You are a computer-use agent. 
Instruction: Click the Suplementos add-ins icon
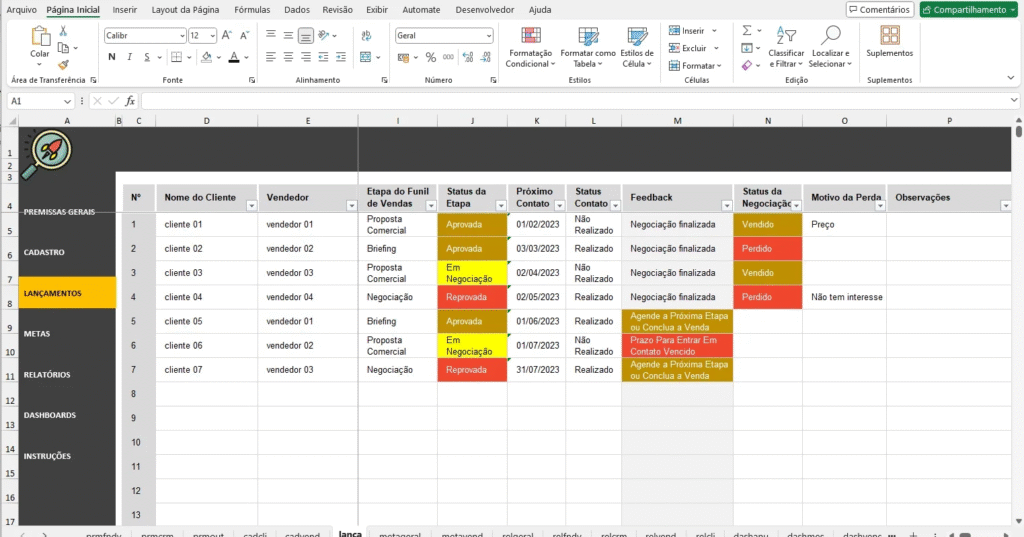889,41
